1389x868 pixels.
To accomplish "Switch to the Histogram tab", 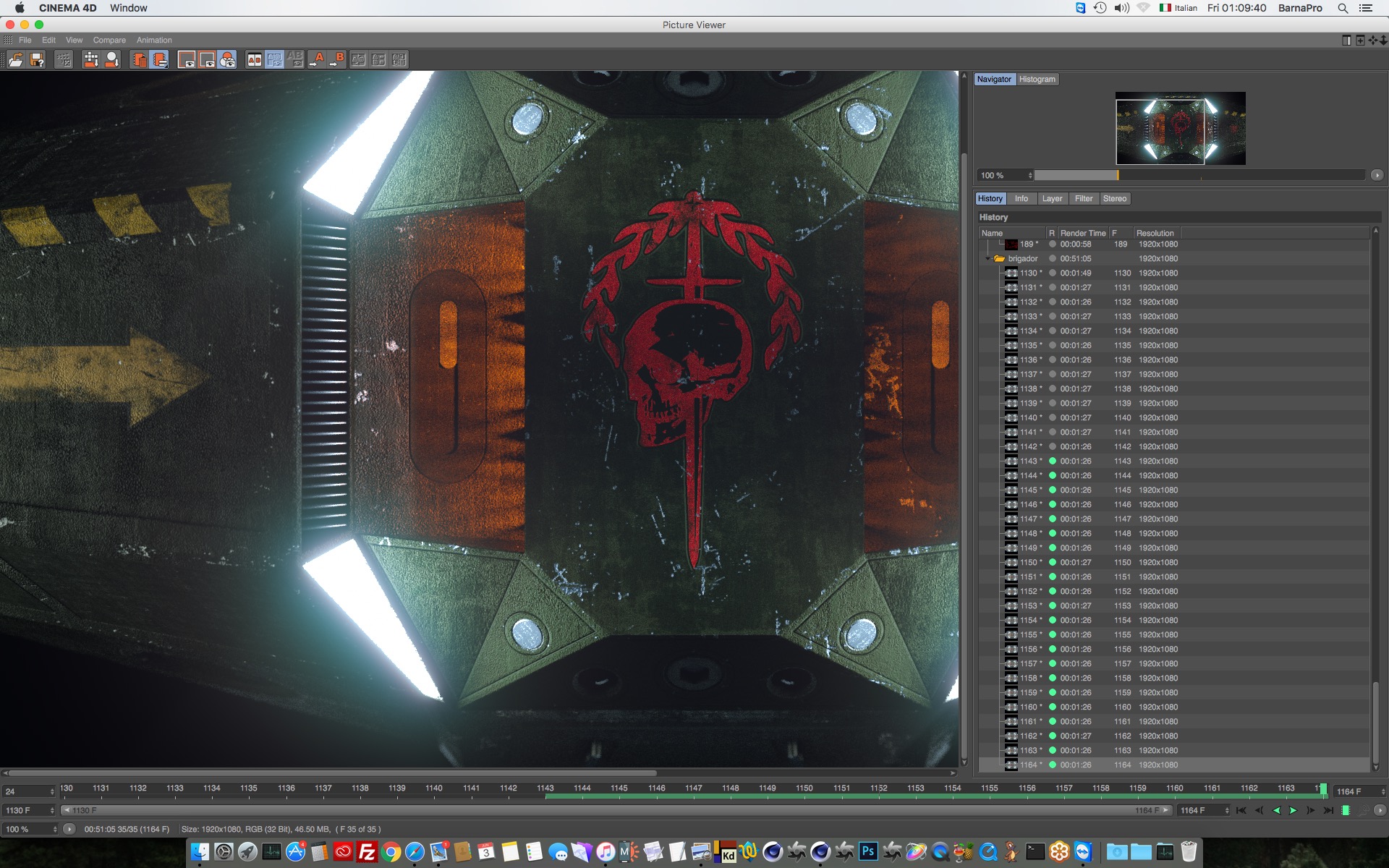I will click(x=1037, y=79).
